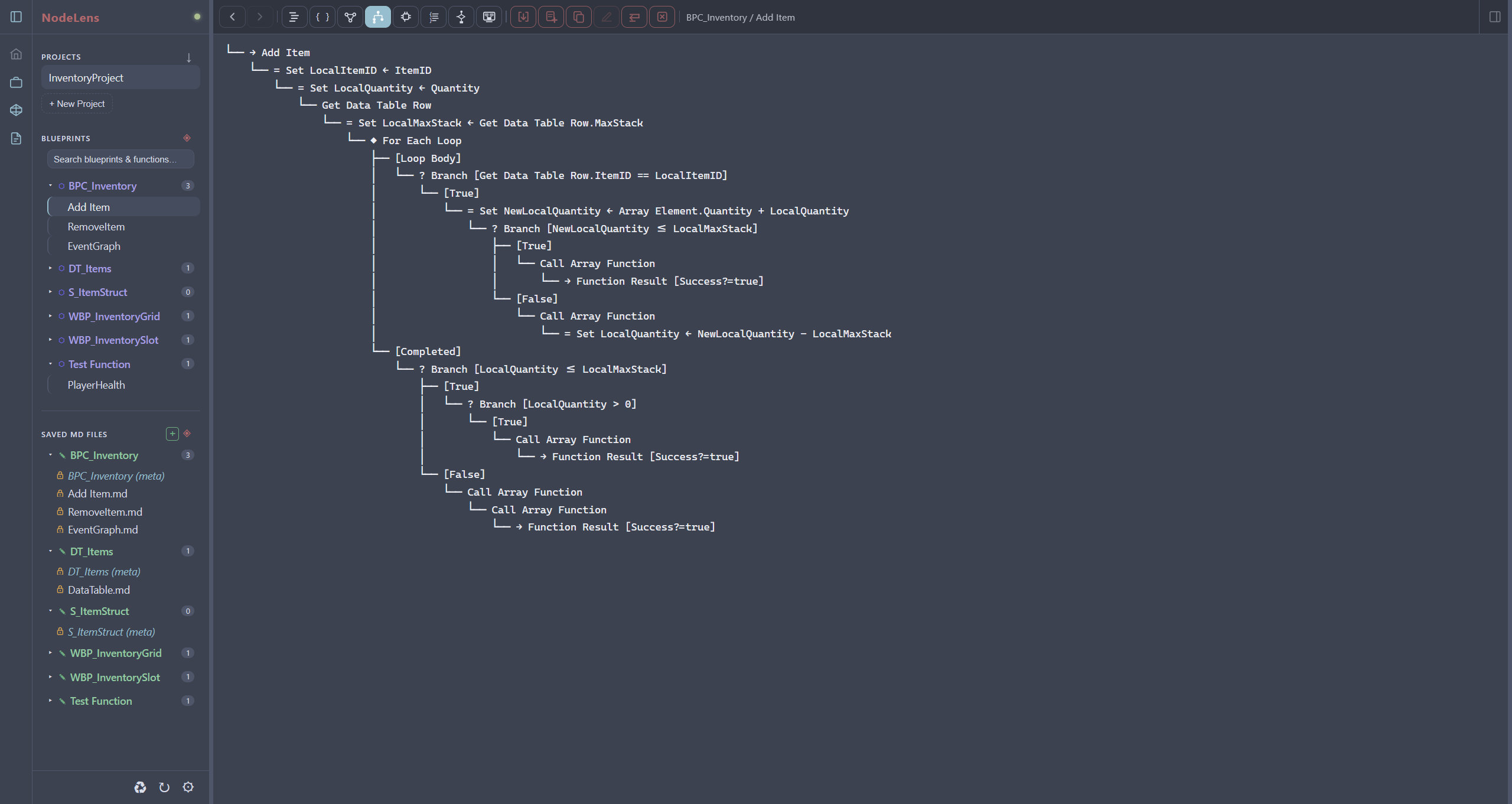
Task: Collapse the BPC_Inventory blueprint group
Action: (50, 185)
